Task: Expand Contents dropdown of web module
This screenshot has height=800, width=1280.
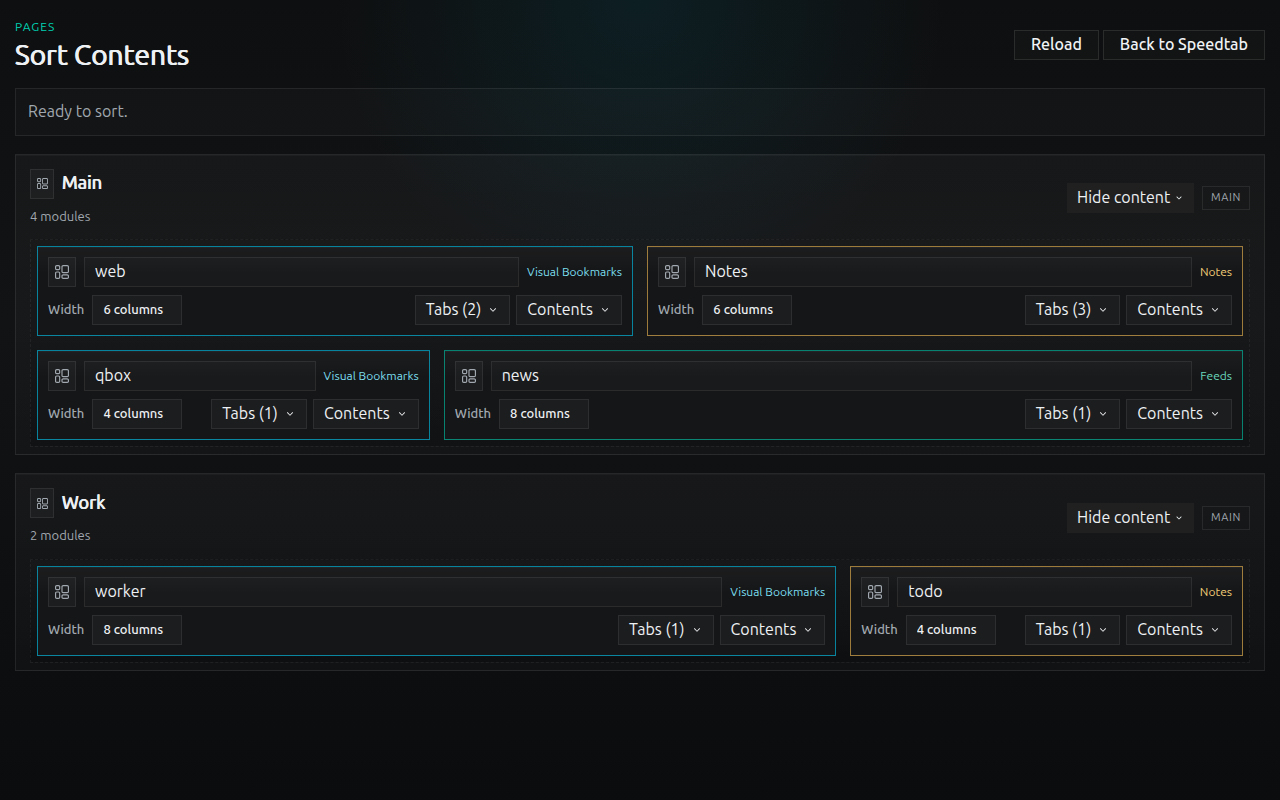Action: [569, 310]
